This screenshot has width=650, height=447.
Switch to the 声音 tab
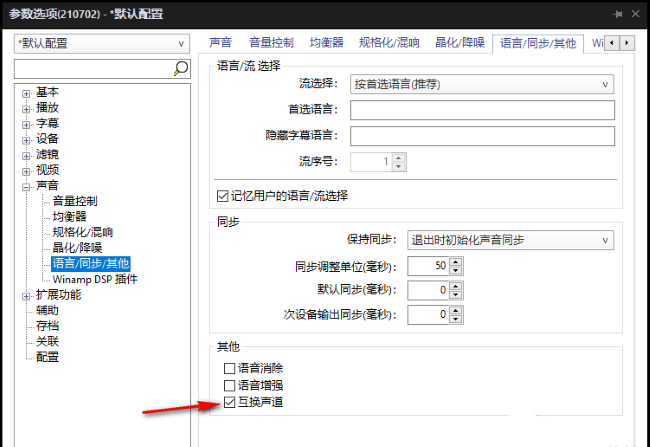tap(220, 42)
